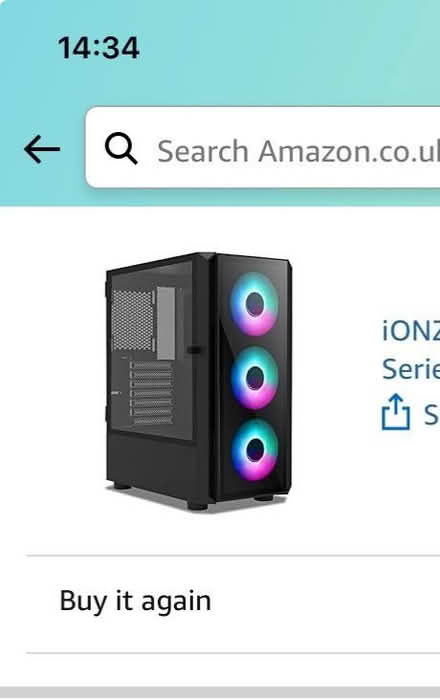Click the Series line of product title
This screenshot has height=700, width=440.
pyautogui.click(x=411, y=369)
